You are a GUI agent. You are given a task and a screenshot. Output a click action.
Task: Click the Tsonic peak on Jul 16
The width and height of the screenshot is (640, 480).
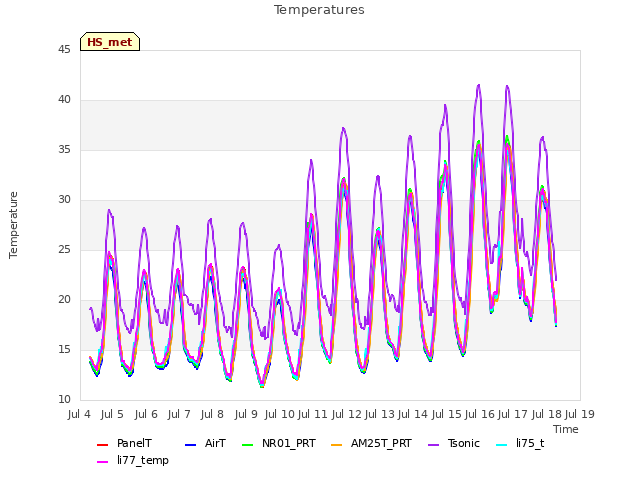pos(479,85)
